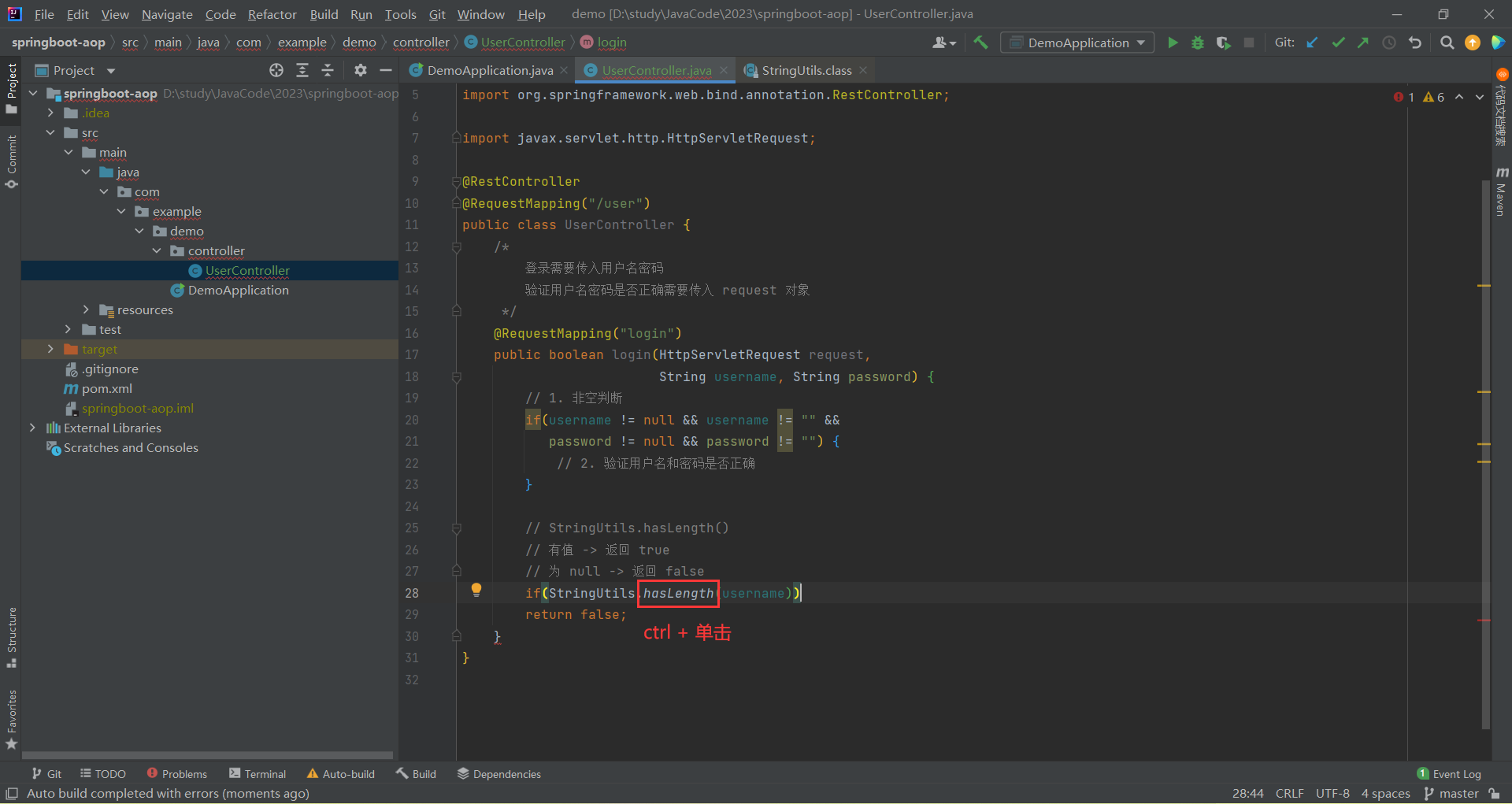Screen dimensions: 1512x804
Task: Open user account icon in toolbar
Action: (943, 43)
